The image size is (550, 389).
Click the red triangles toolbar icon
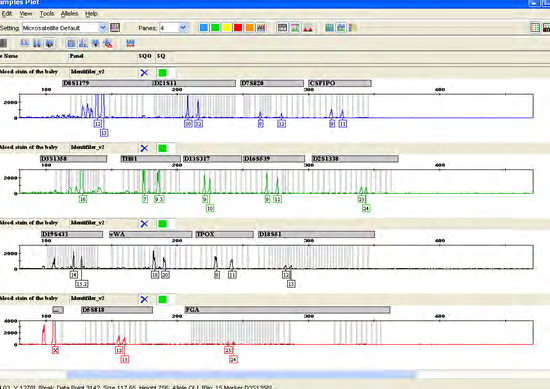point(308,27)
